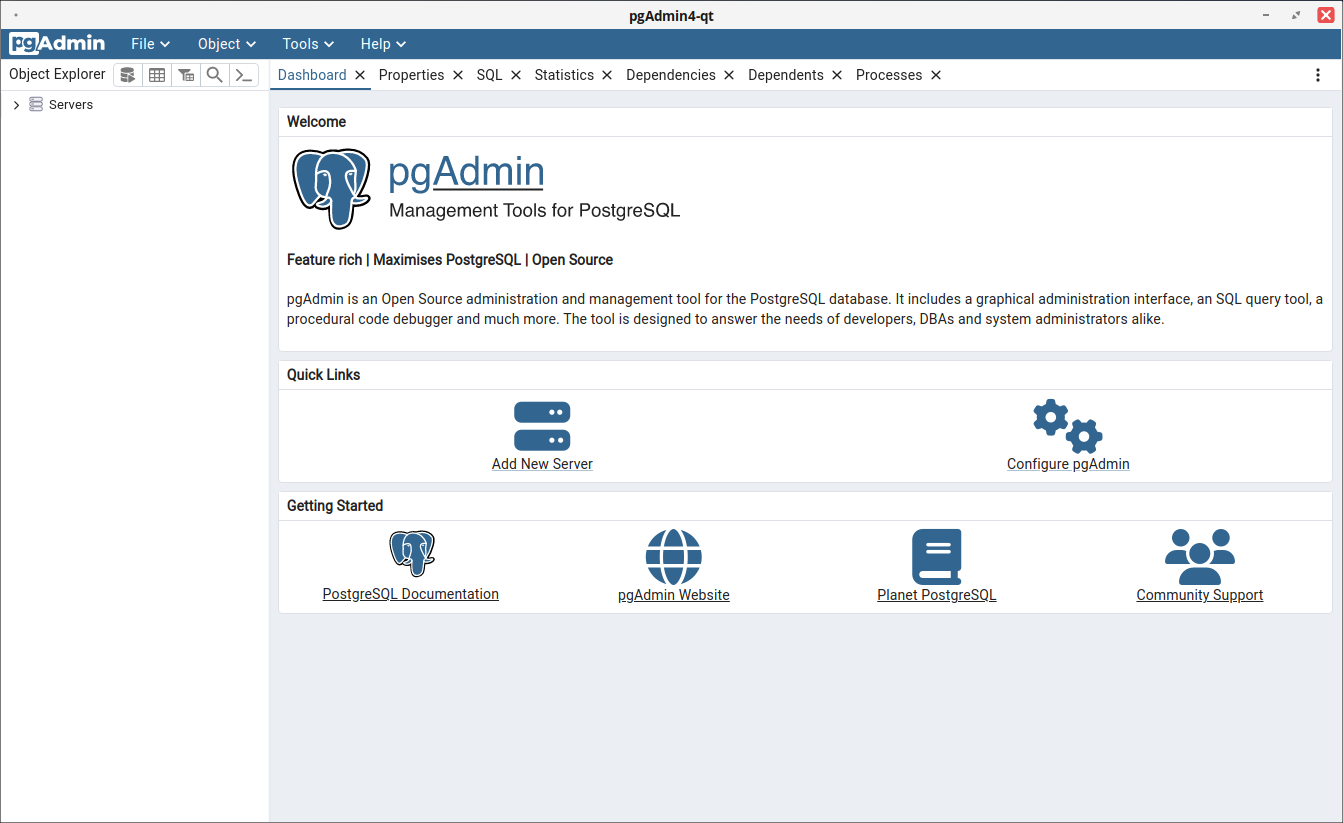This screenshot has height=823, width=1343.
Task: Switch to the Statistics tab
Action: click(564, 75)
